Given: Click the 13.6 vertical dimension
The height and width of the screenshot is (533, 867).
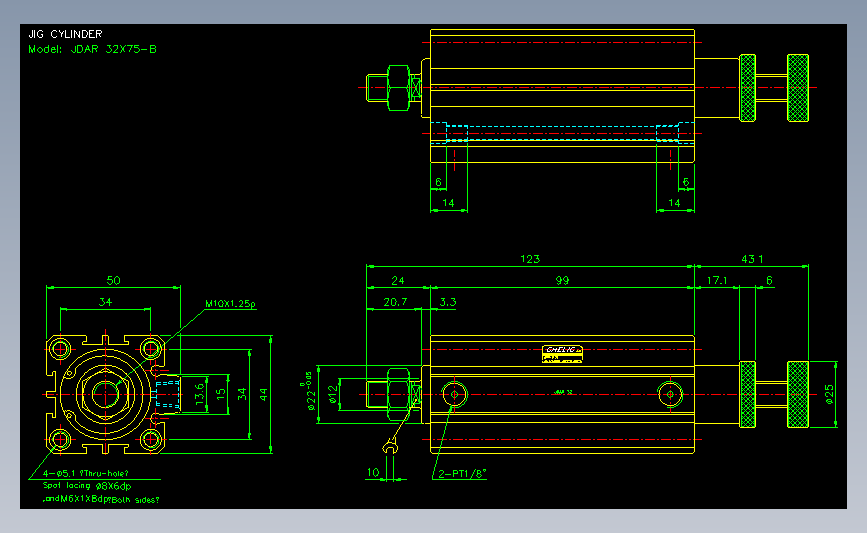Looking at the screenshot, I should pyautogui.click(x=200, y=394).
